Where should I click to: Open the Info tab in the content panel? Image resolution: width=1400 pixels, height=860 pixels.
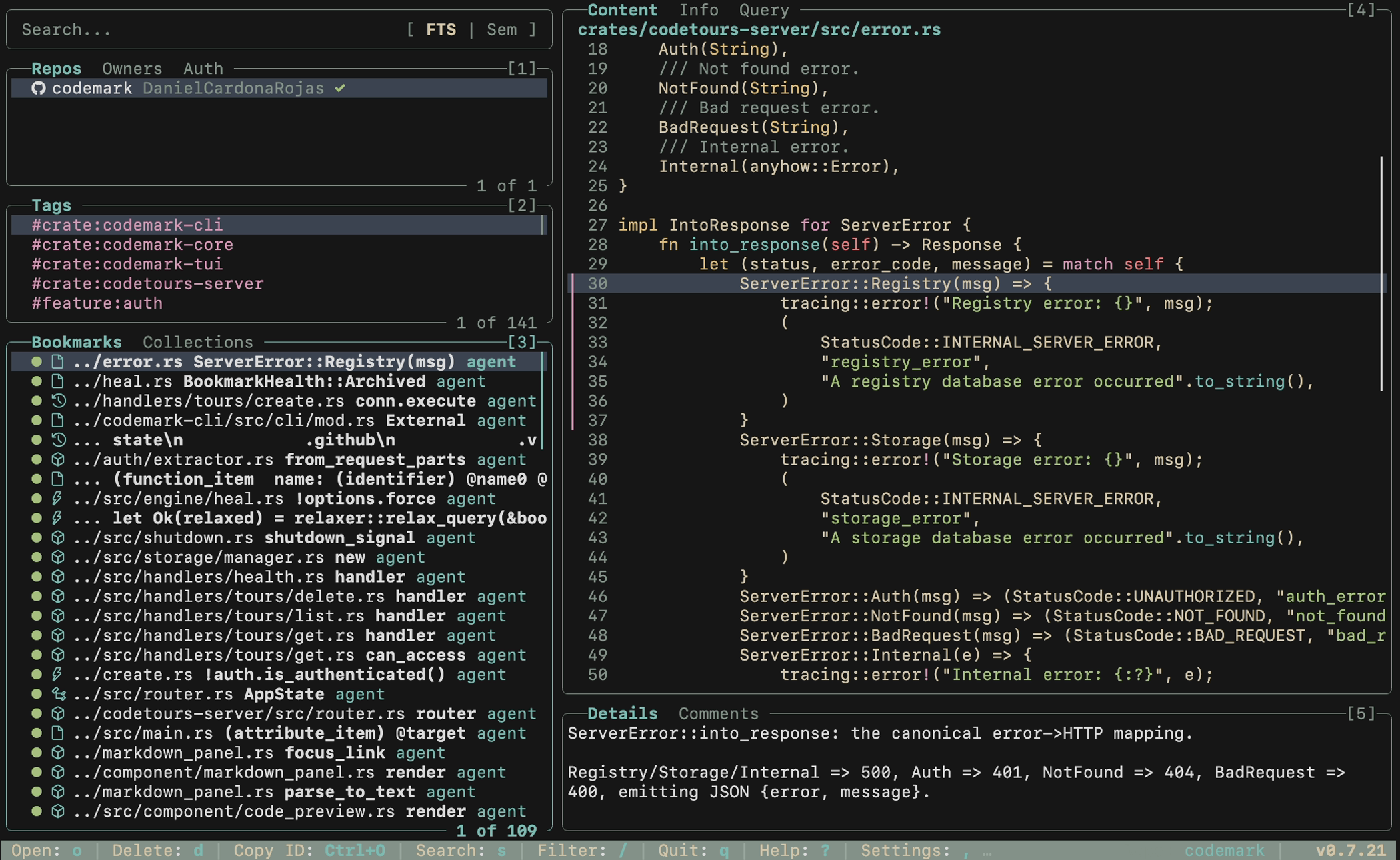pos(699,10)
